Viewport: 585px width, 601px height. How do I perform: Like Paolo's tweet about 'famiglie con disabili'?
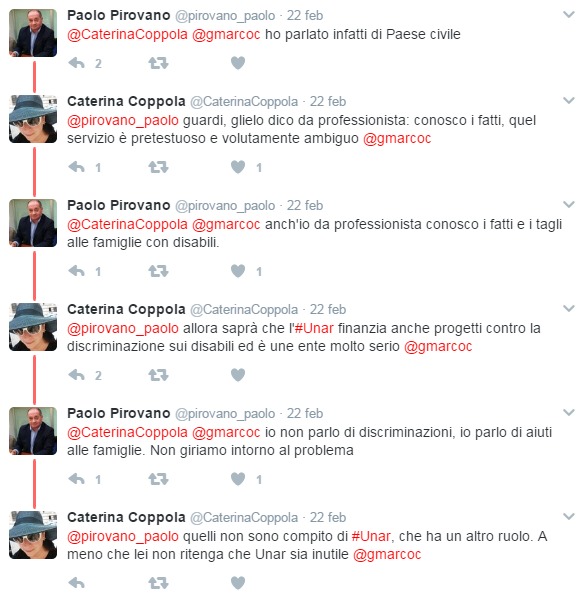click(238, 271)
